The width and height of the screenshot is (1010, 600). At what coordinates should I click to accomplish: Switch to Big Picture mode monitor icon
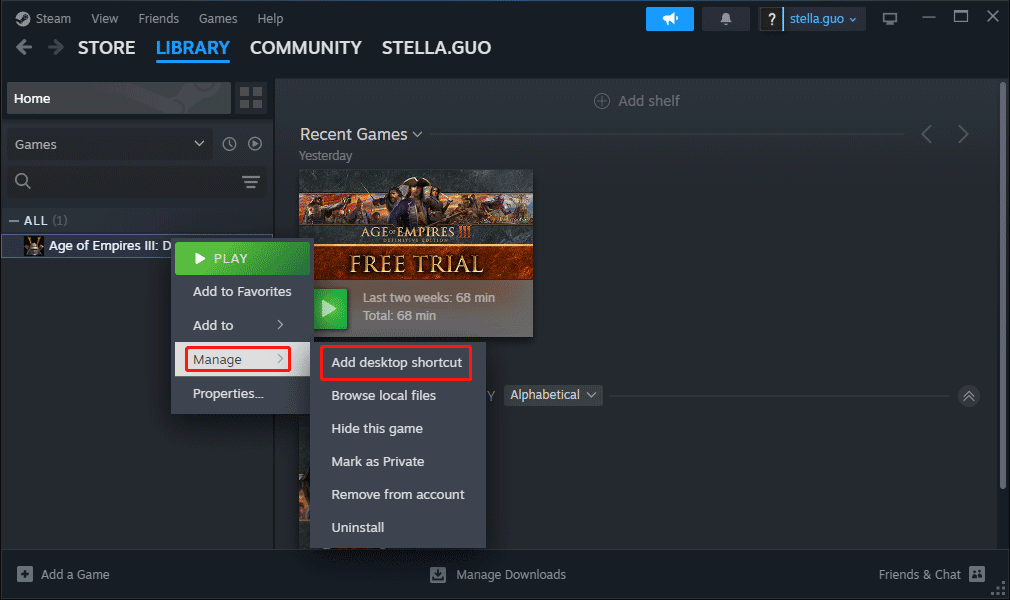click(x=890, y=19)
